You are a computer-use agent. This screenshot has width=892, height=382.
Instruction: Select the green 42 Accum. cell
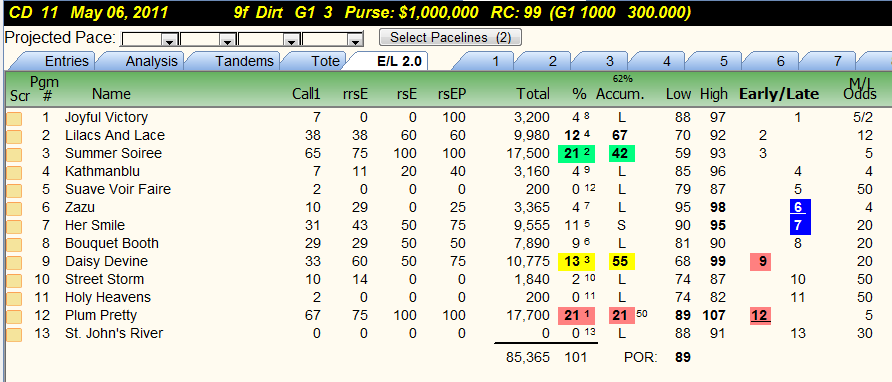[x=621, y=154]
